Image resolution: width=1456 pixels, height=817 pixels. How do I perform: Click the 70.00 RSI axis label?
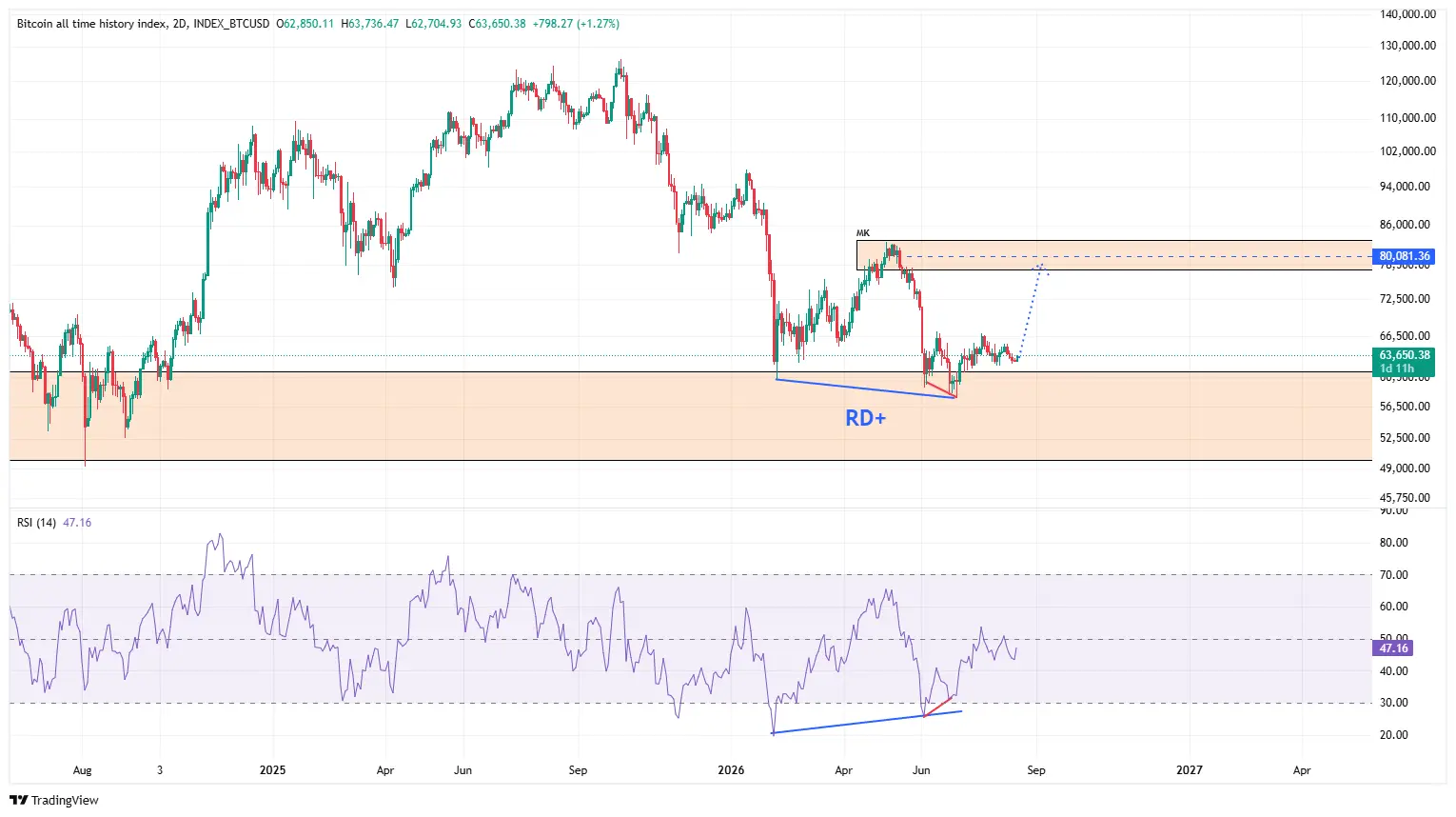tap(1394, 575)
